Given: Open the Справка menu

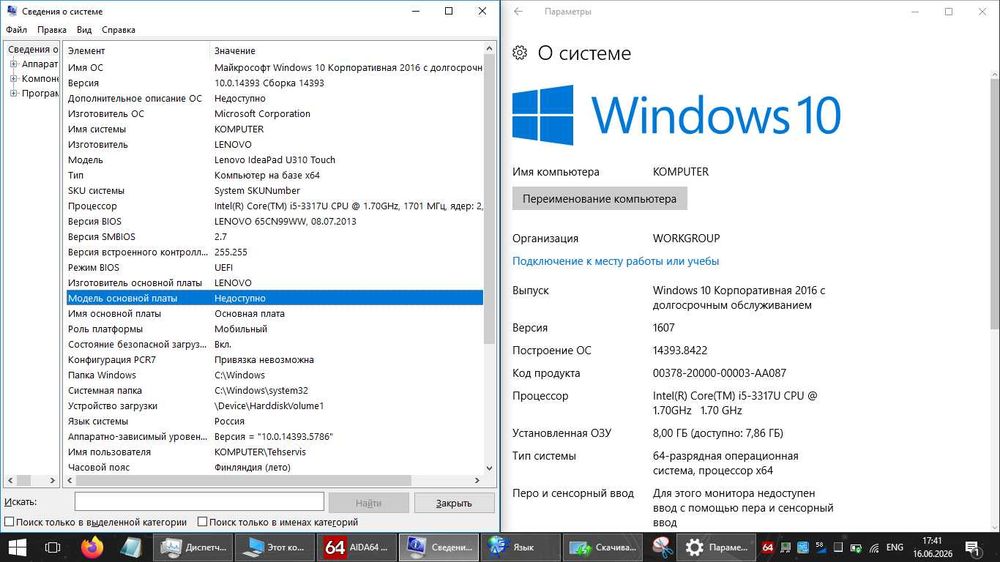Looking at the screenshot, I should click(x=119, y=29).
